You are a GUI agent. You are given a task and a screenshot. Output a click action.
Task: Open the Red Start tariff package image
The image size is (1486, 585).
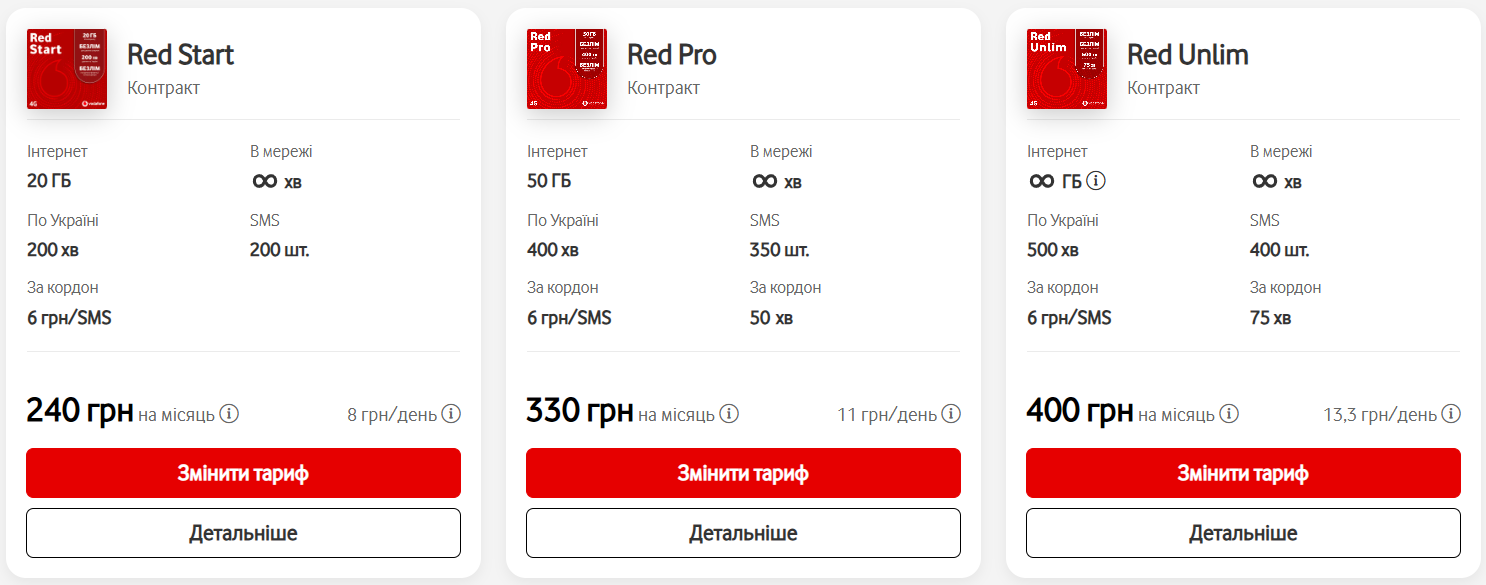(67, 69)
